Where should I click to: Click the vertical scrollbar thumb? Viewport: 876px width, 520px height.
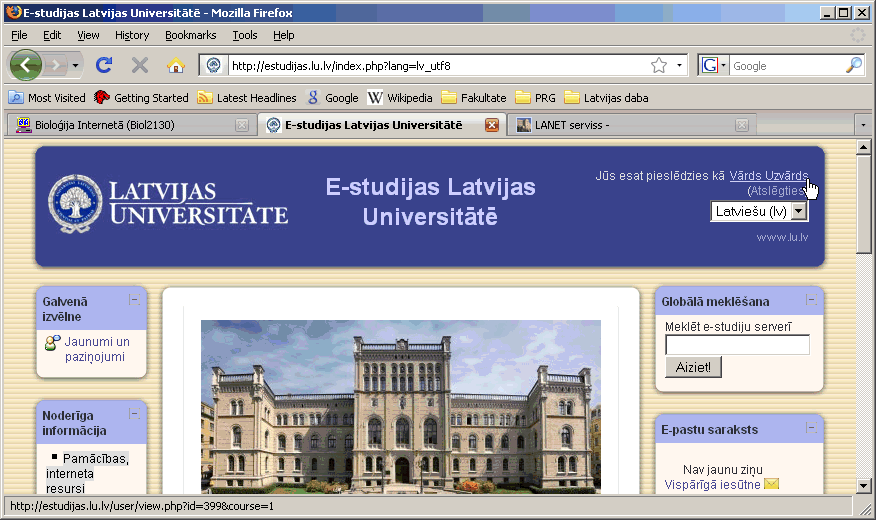tap(863, 204)
